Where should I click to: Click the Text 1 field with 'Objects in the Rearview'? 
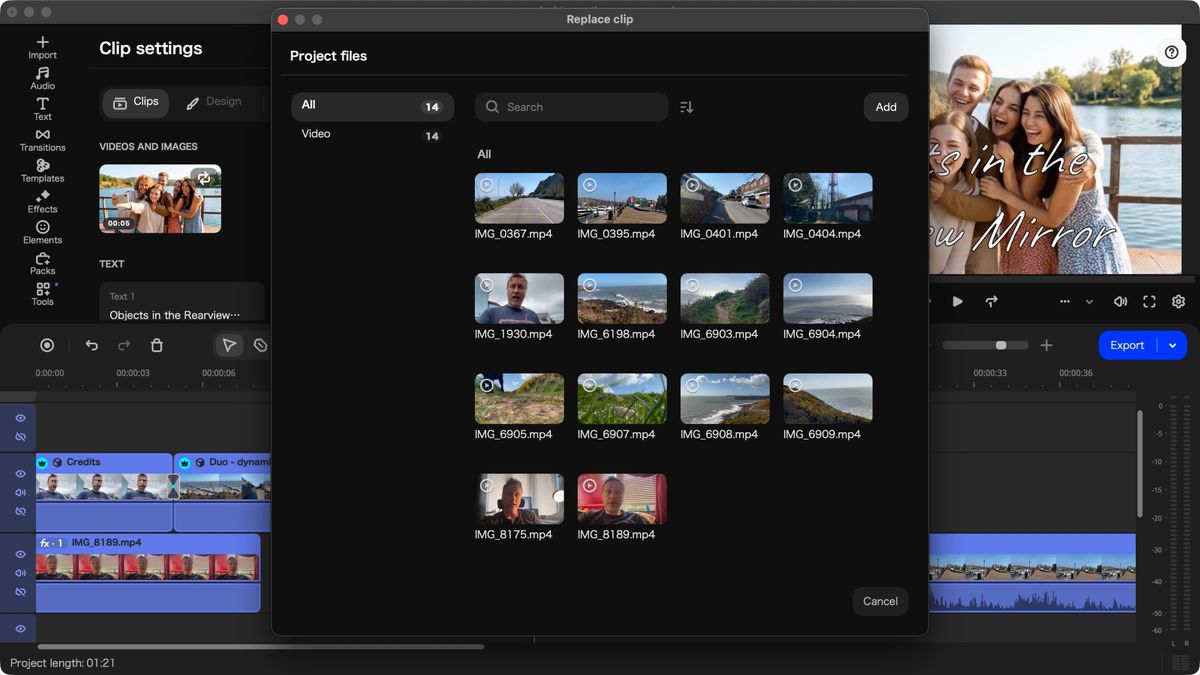click(x=182, y=303)
